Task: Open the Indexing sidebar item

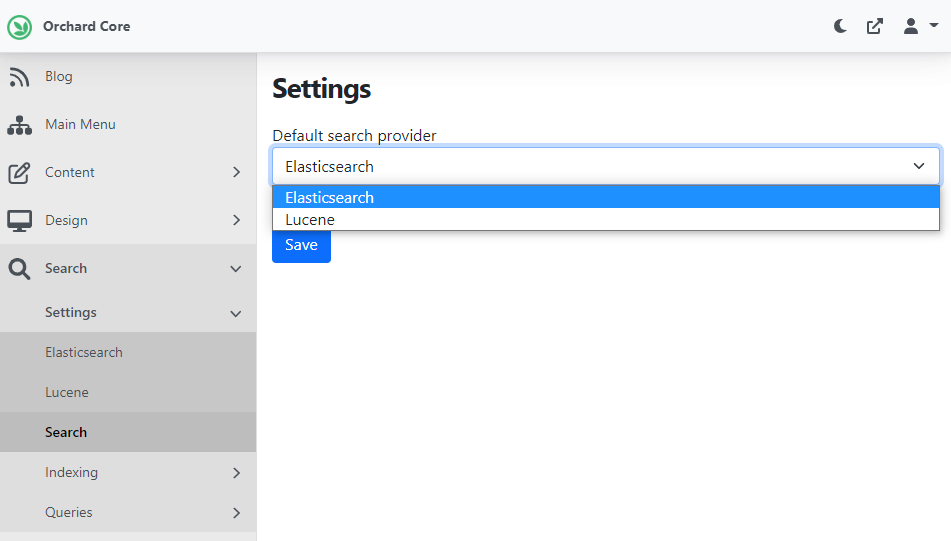Action: (x=72, y=472)
